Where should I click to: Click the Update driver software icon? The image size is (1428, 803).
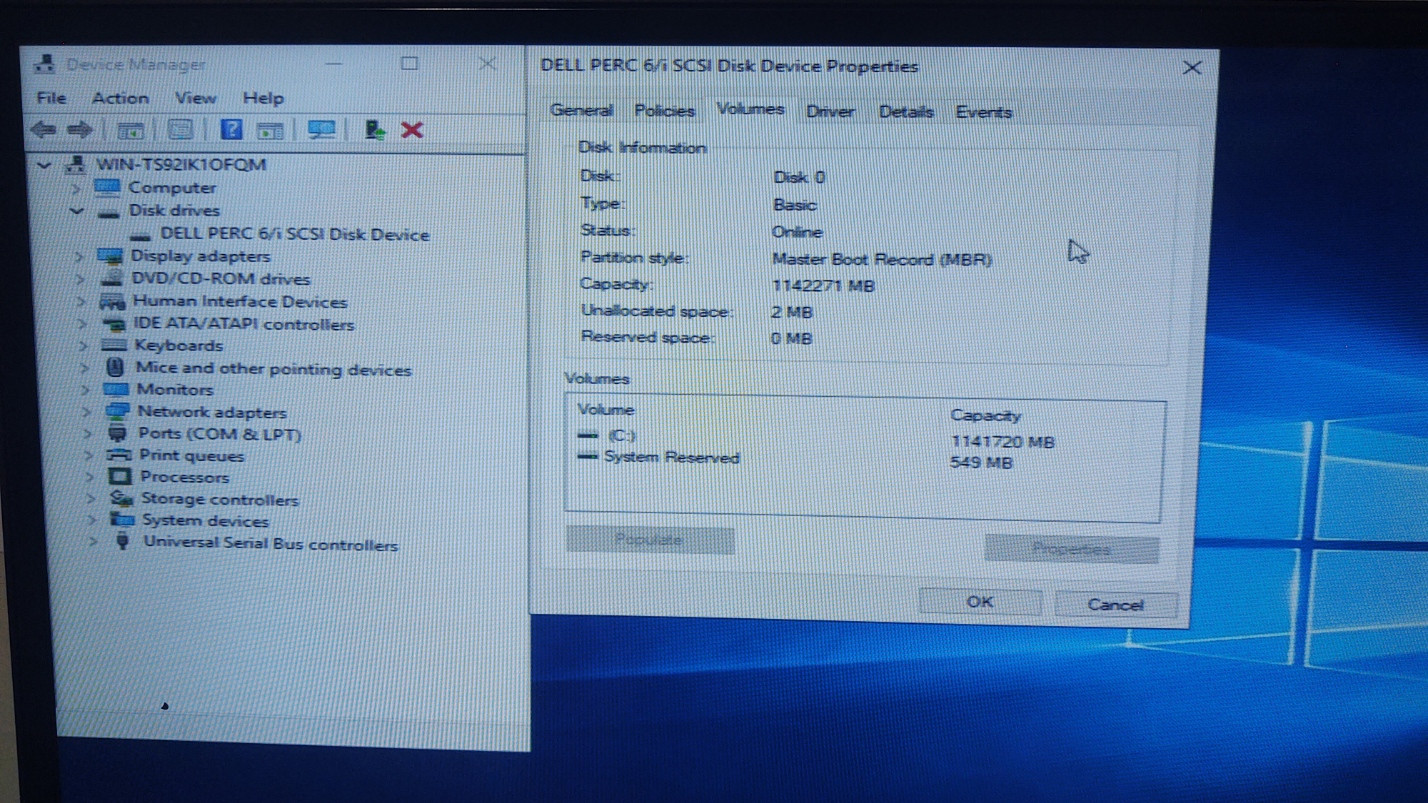coord(375,130)
